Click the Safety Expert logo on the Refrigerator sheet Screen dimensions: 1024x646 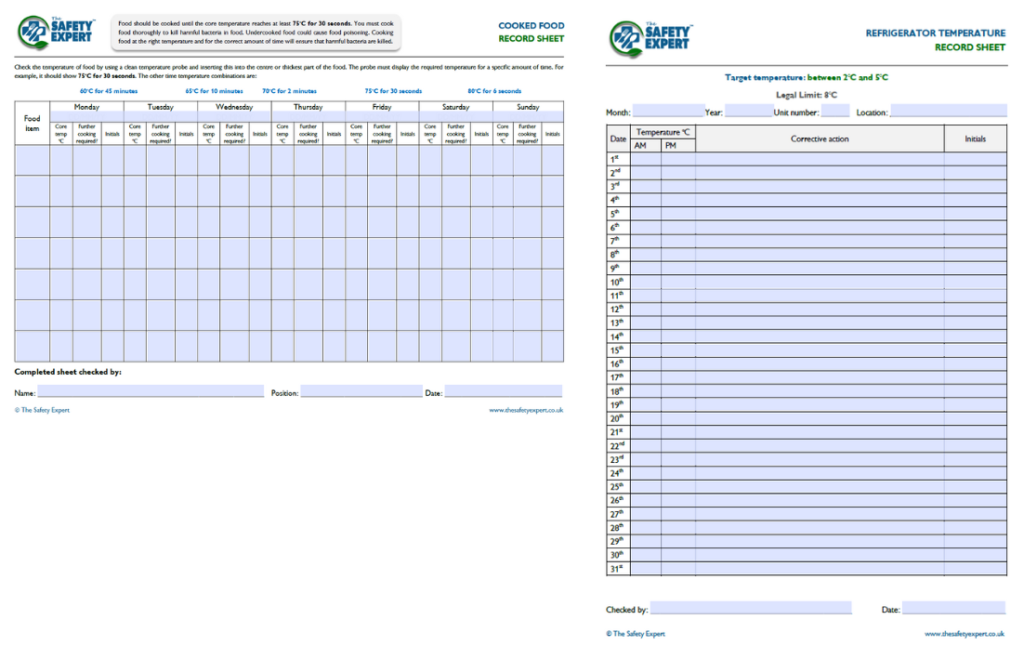point(650,39)
